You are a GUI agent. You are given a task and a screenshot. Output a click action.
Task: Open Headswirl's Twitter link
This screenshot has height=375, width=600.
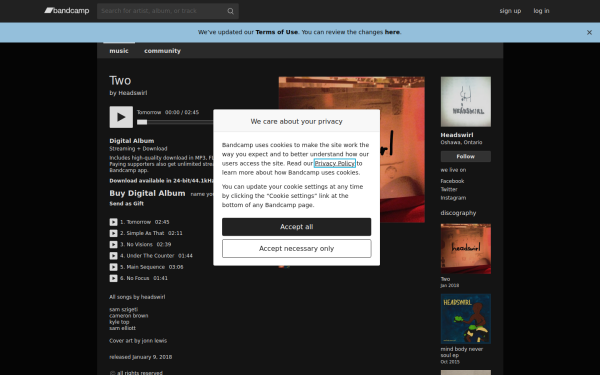[449, 189]
